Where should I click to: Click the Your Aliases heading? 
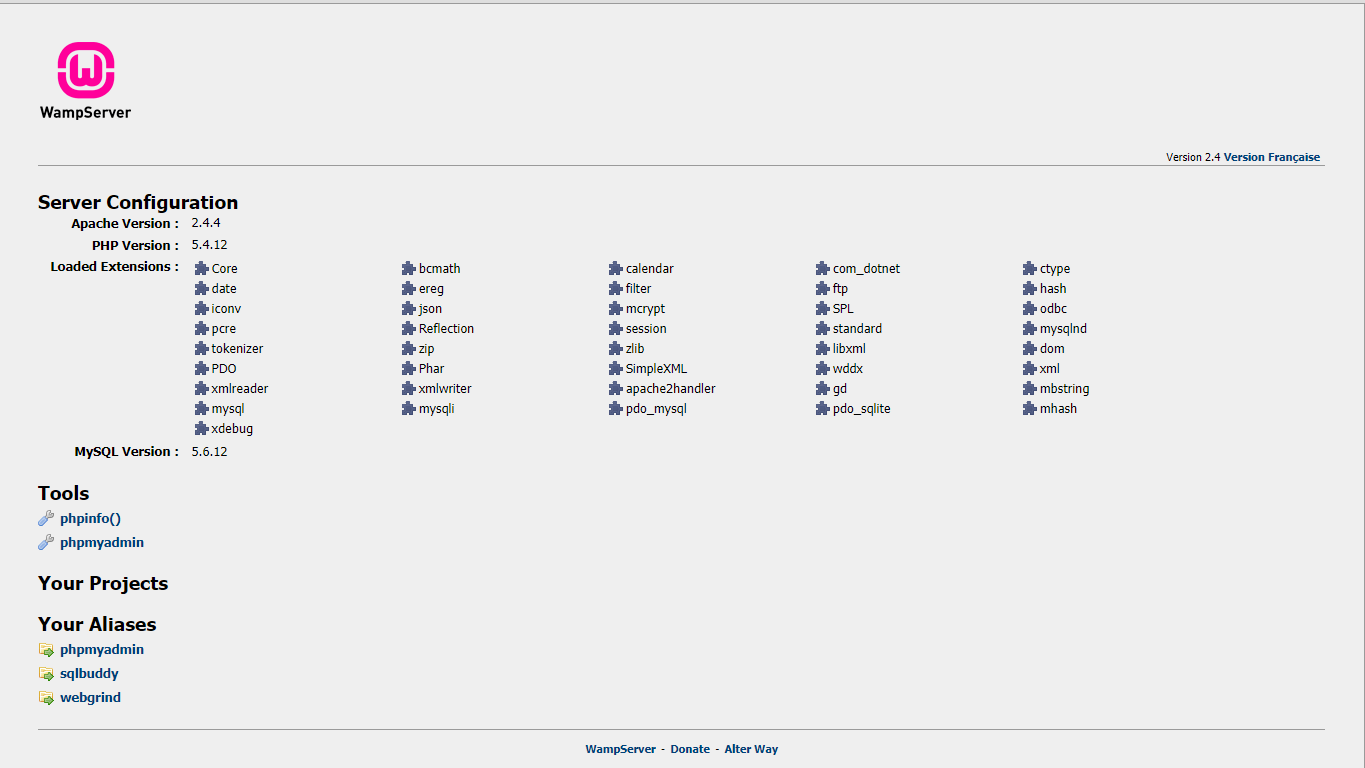click(x=97, y=624)
